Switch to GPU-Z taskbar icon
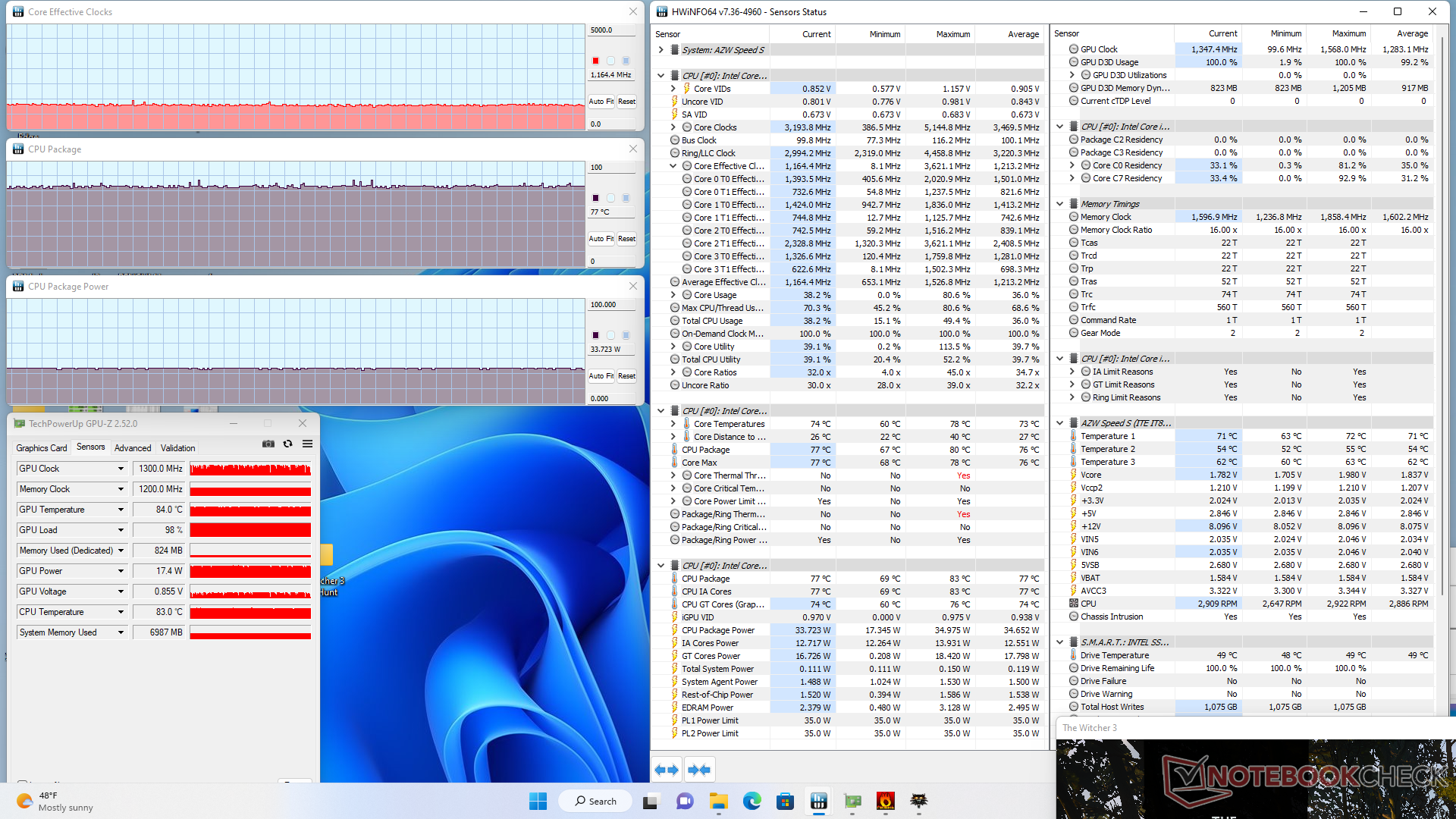The width and height of the screenshot is (1456, 819). (852, 801)
